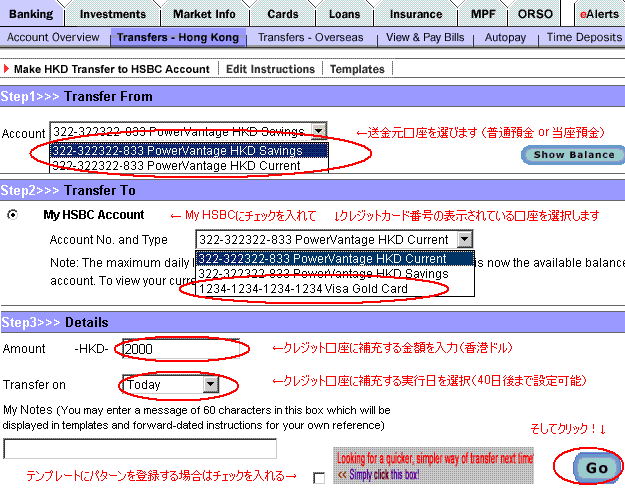Choose PowerVantage HKD Current in Transfer From list
625x488 pixels.
pyautogui.click(x=189, y=165)
